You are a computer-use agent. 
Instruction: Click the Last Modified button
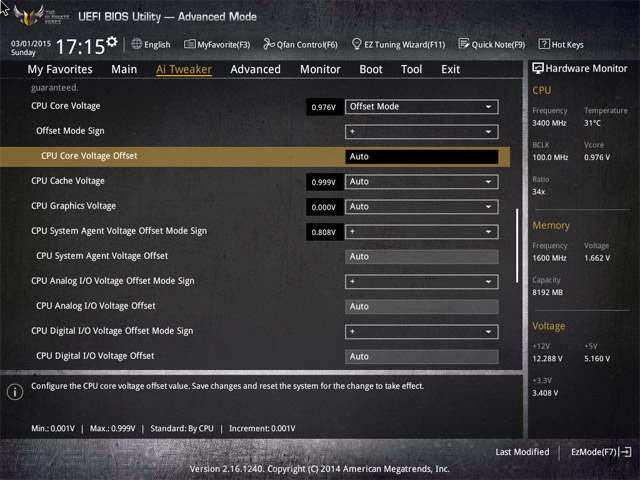522,452
